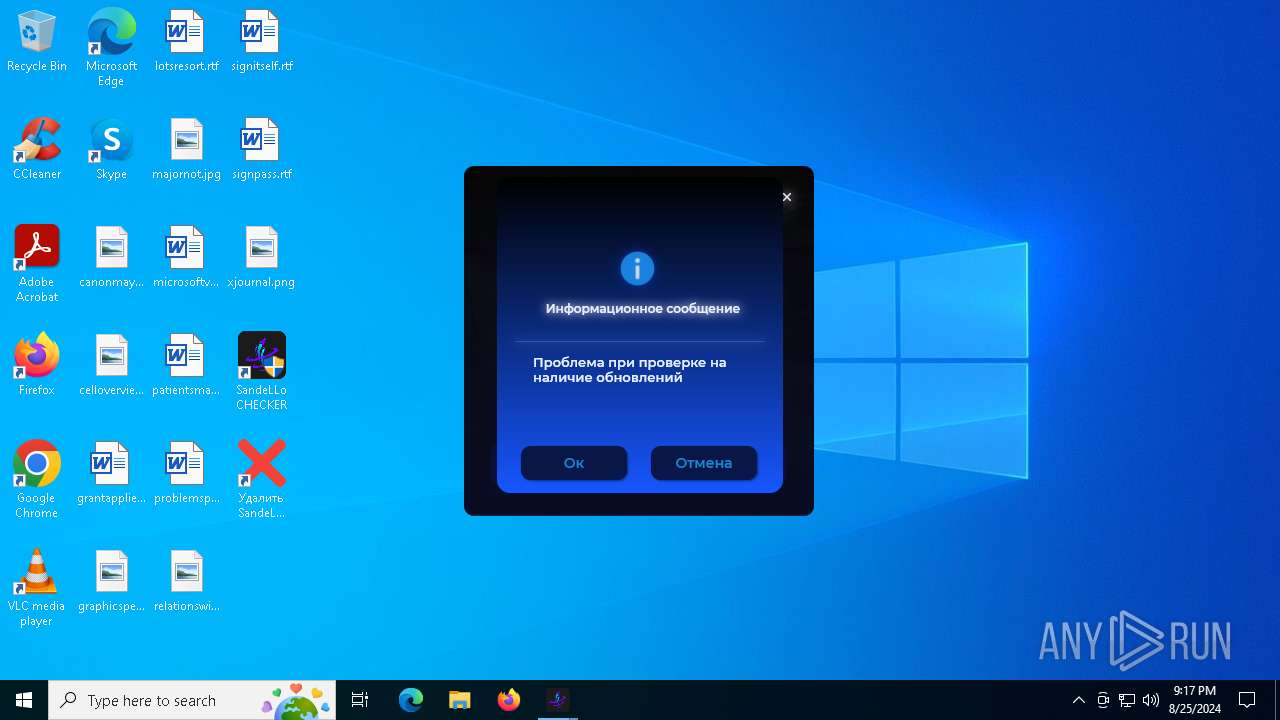Select the message Проблема при проверке text
This screenshot has width=1280, height=720.
point(630,370)
